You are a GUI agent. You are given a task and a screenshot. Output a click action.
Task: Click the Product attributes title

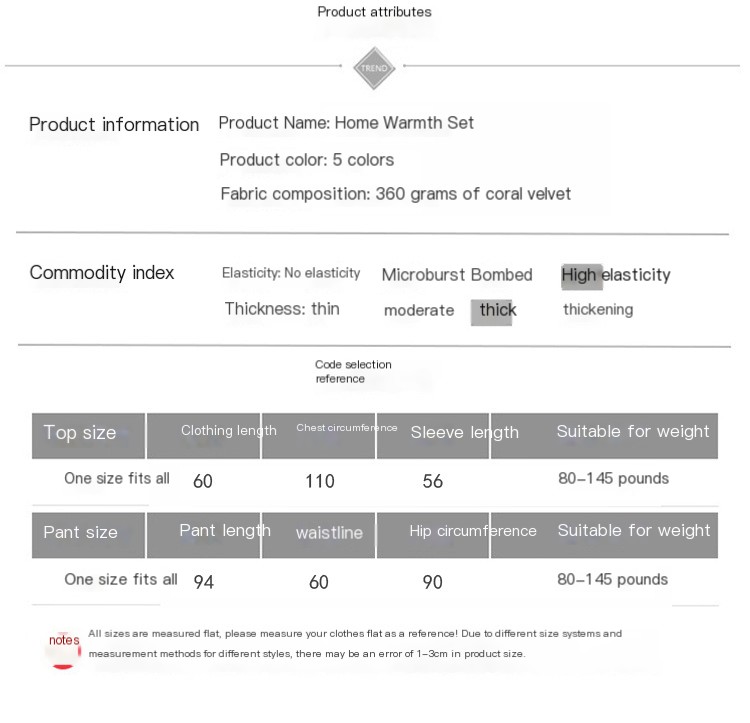[x=375, y=12]
